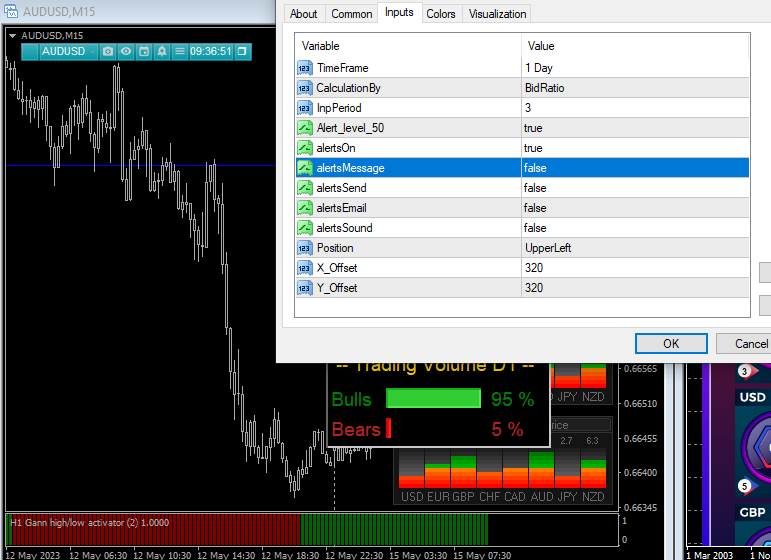Click the number 5 badge above GBP
The height and width of the screenshot is (560, 771).
(744, 486)
